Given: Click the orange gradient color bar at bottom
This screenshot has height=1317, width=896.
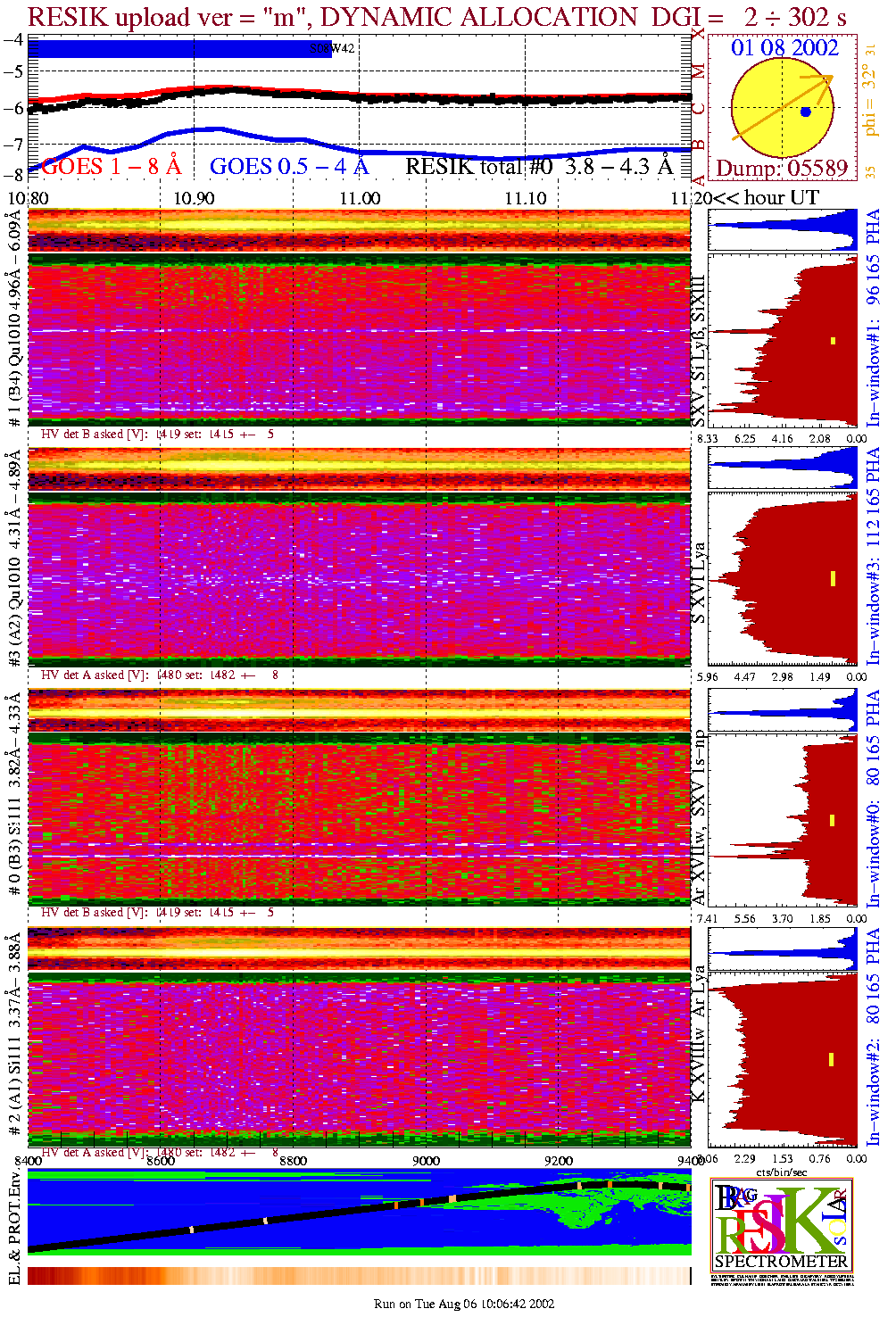Looking at the screenshot, I should pos(359,1275).
